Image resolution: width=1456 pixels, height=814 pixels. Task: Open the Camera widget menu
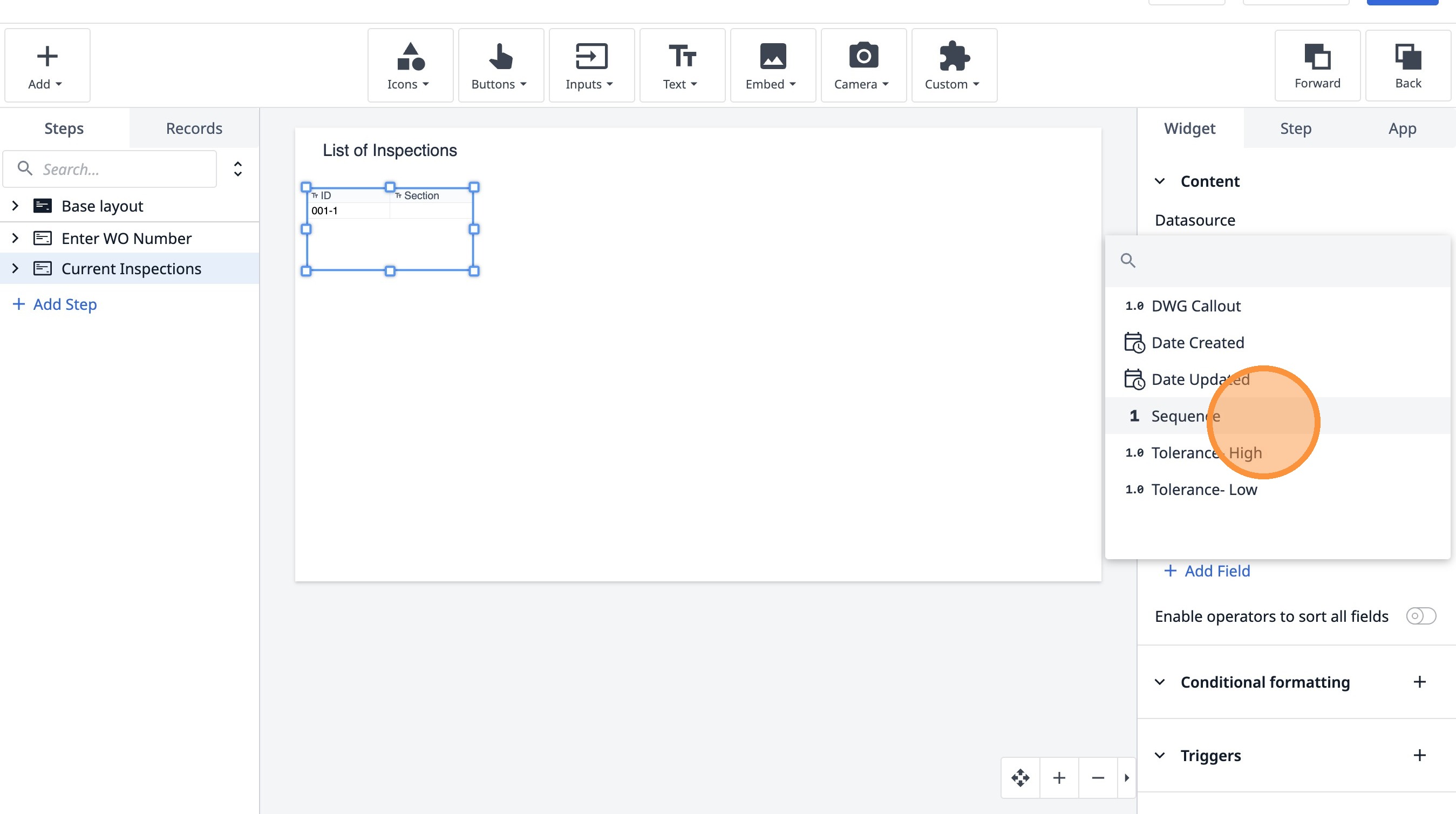tap(863, 65)
